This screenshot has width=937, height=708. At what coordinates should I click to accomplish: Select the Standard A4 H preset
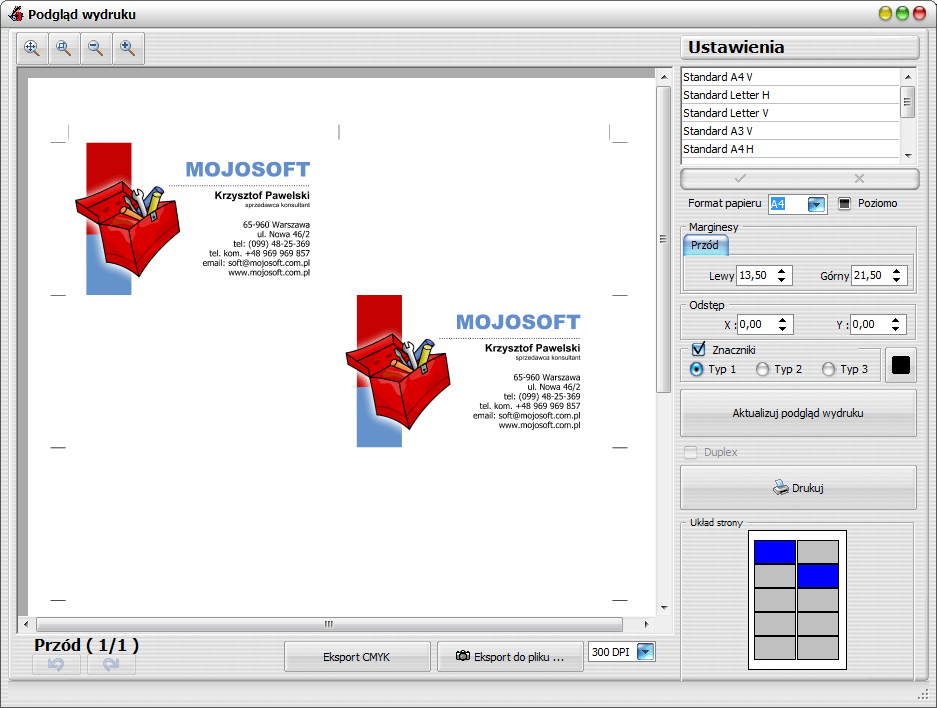pyautogui.click(x=790, y=149)
